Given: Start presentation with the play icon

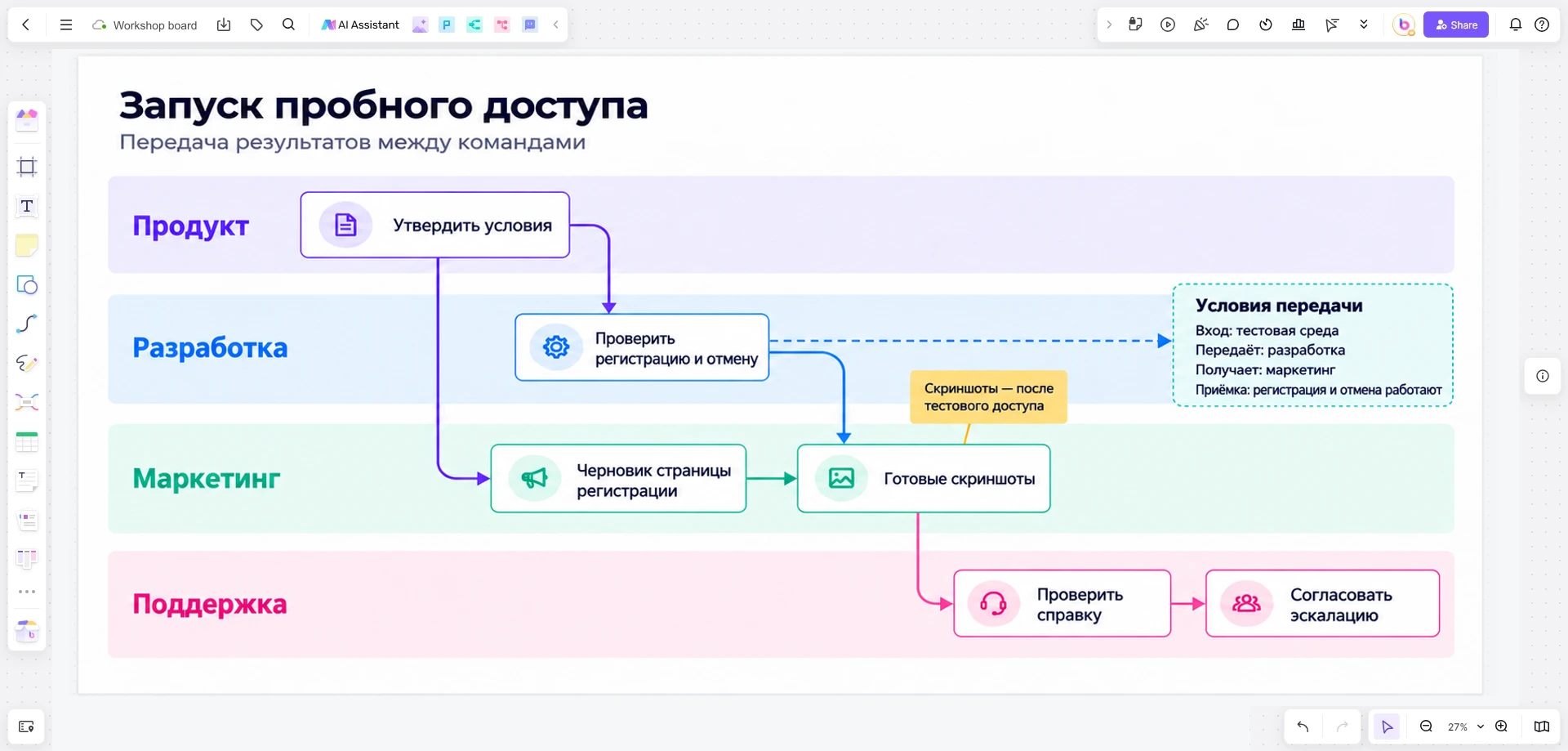Looking at the screenshot, I should (1168, 25).
